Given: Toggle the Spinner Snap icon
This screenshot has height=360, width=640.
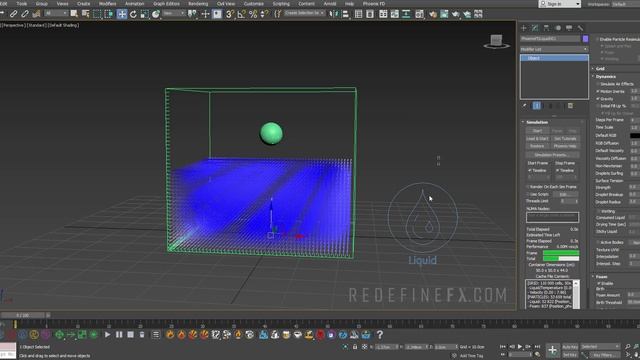Looking at the screenshot, I should [264, 14].
